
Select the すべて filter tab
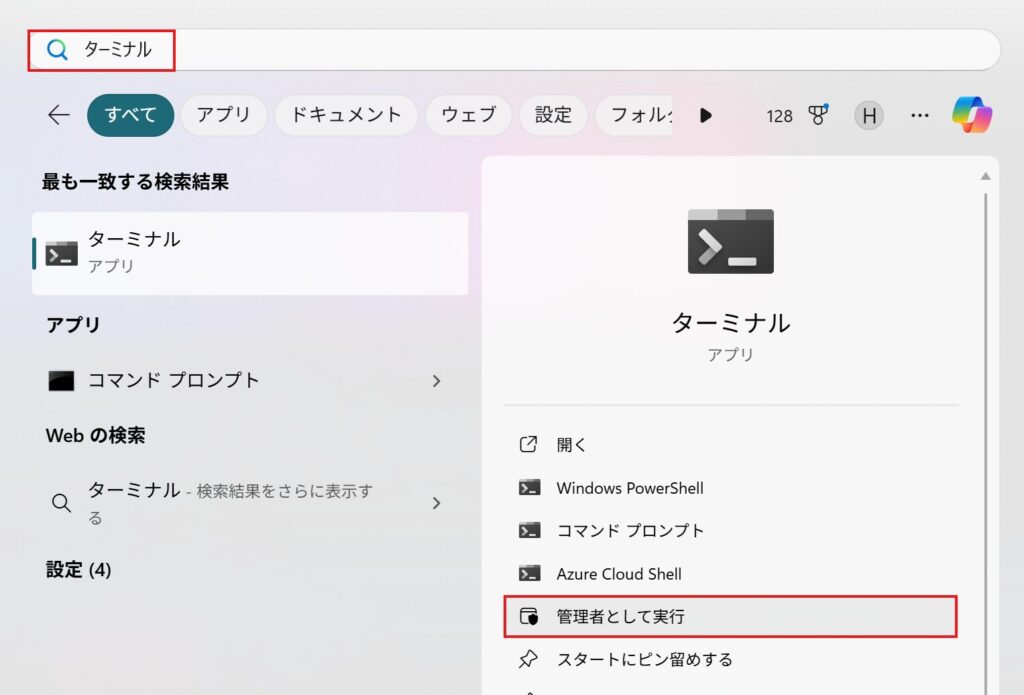pyautogui.click(x=131, y=116)
